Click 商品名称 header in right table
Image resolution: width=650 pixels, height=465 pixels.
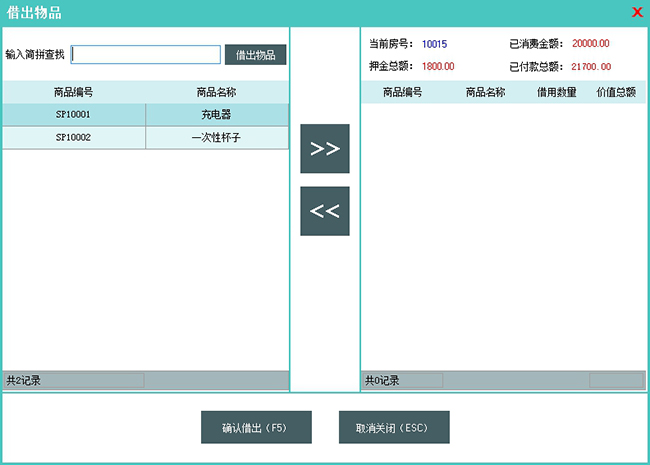486,92
